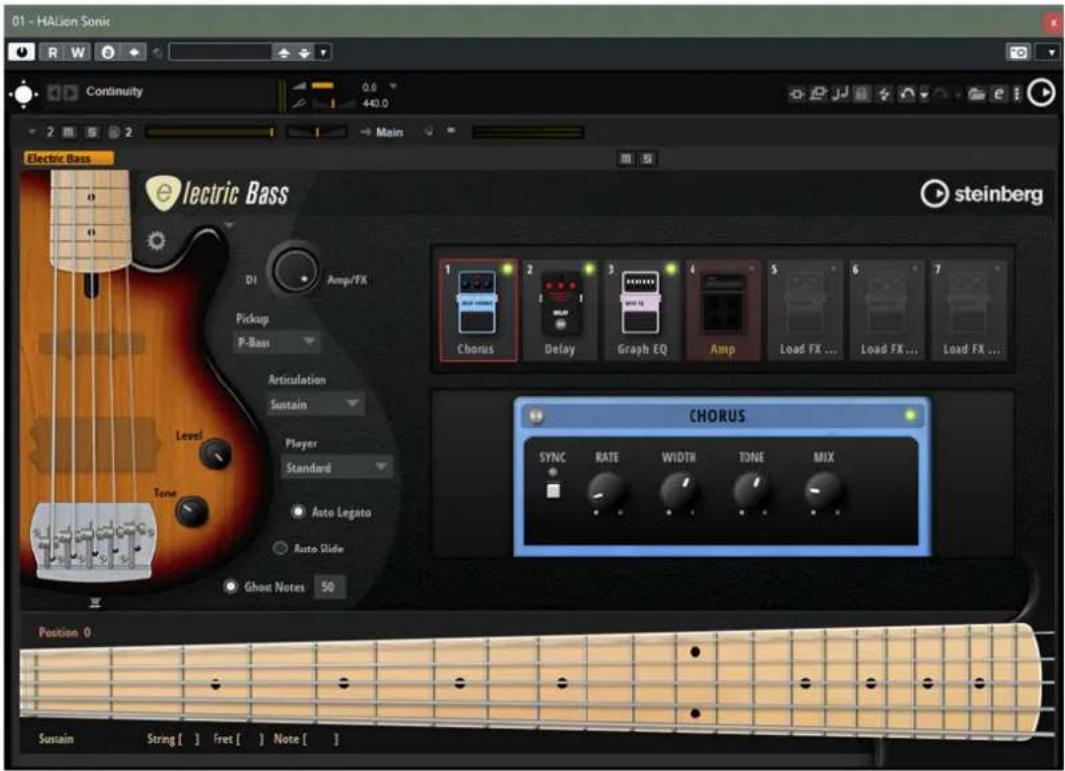Open the three-dot options menu
This screenshot has height=771, width=1065.
click(x=1017, y=94)
